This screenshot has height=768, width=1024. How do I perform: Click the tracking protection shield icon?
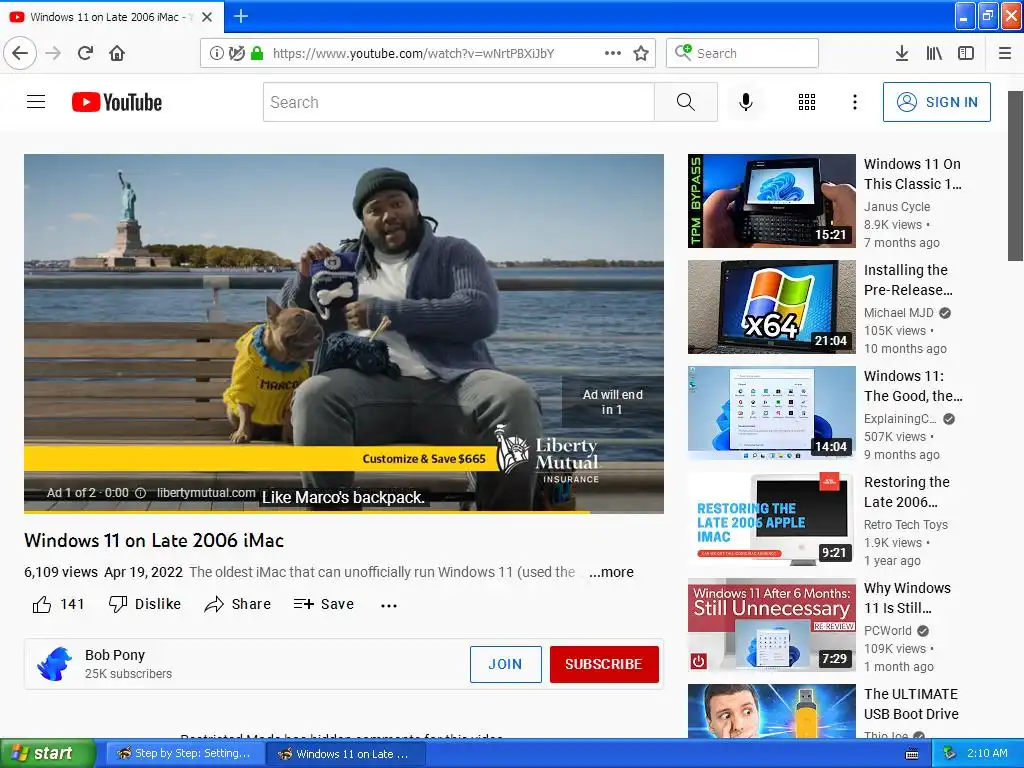[x=236, y=54]
